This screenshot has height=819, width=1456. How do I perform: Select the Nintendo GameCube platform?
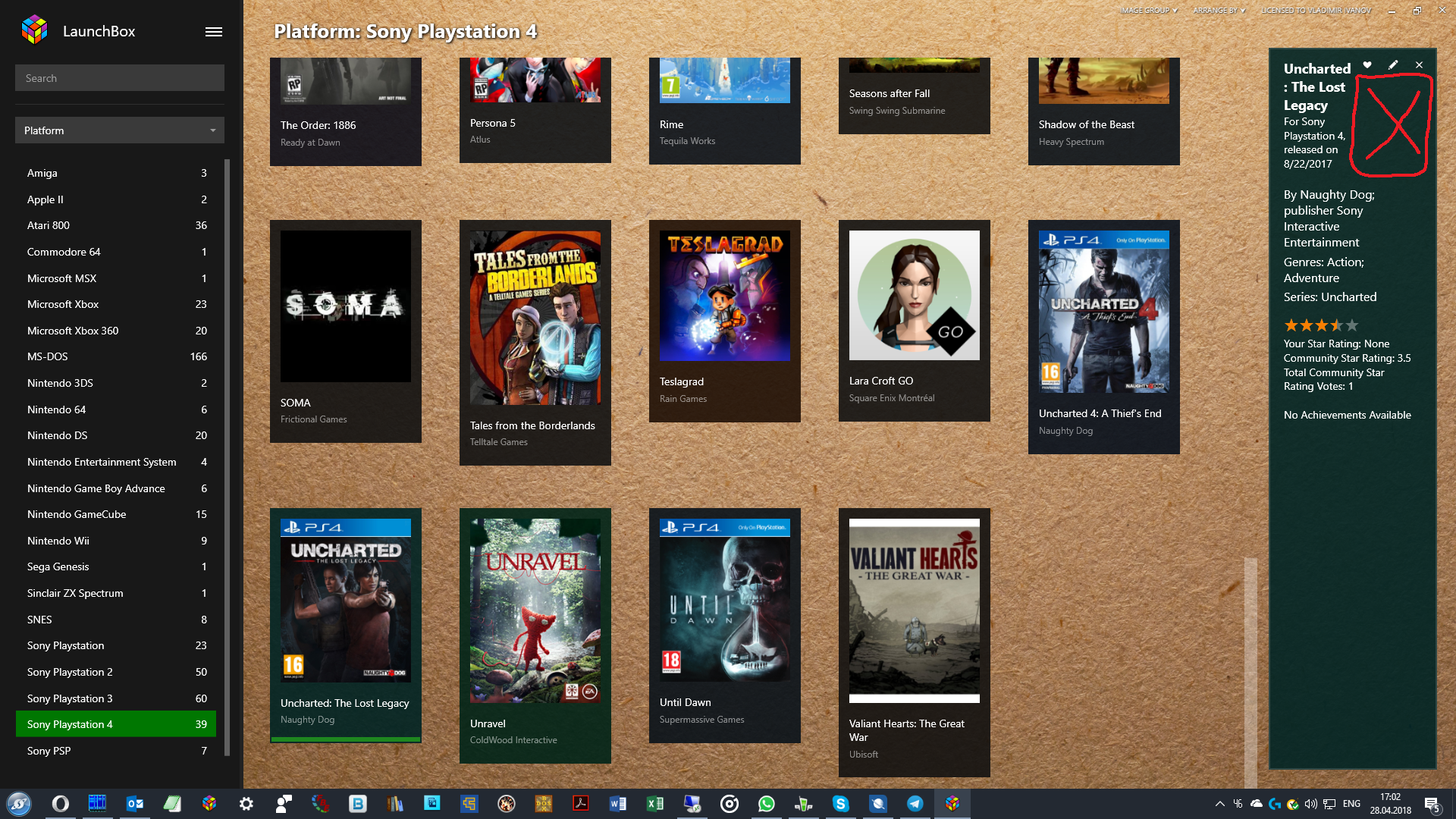coord(116,514)
